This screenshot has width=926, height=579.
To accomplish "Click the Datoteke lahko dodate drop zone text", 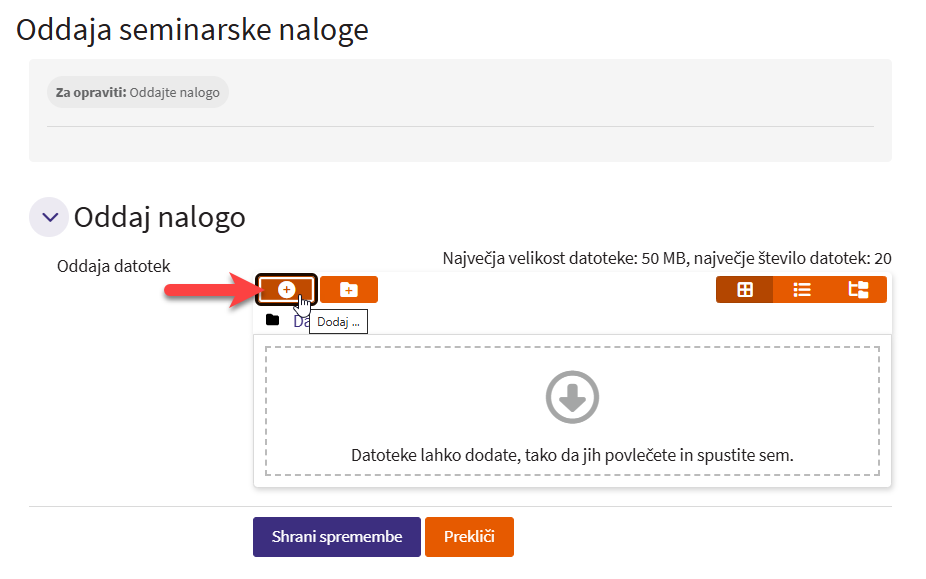I will [x=572, y=455].
